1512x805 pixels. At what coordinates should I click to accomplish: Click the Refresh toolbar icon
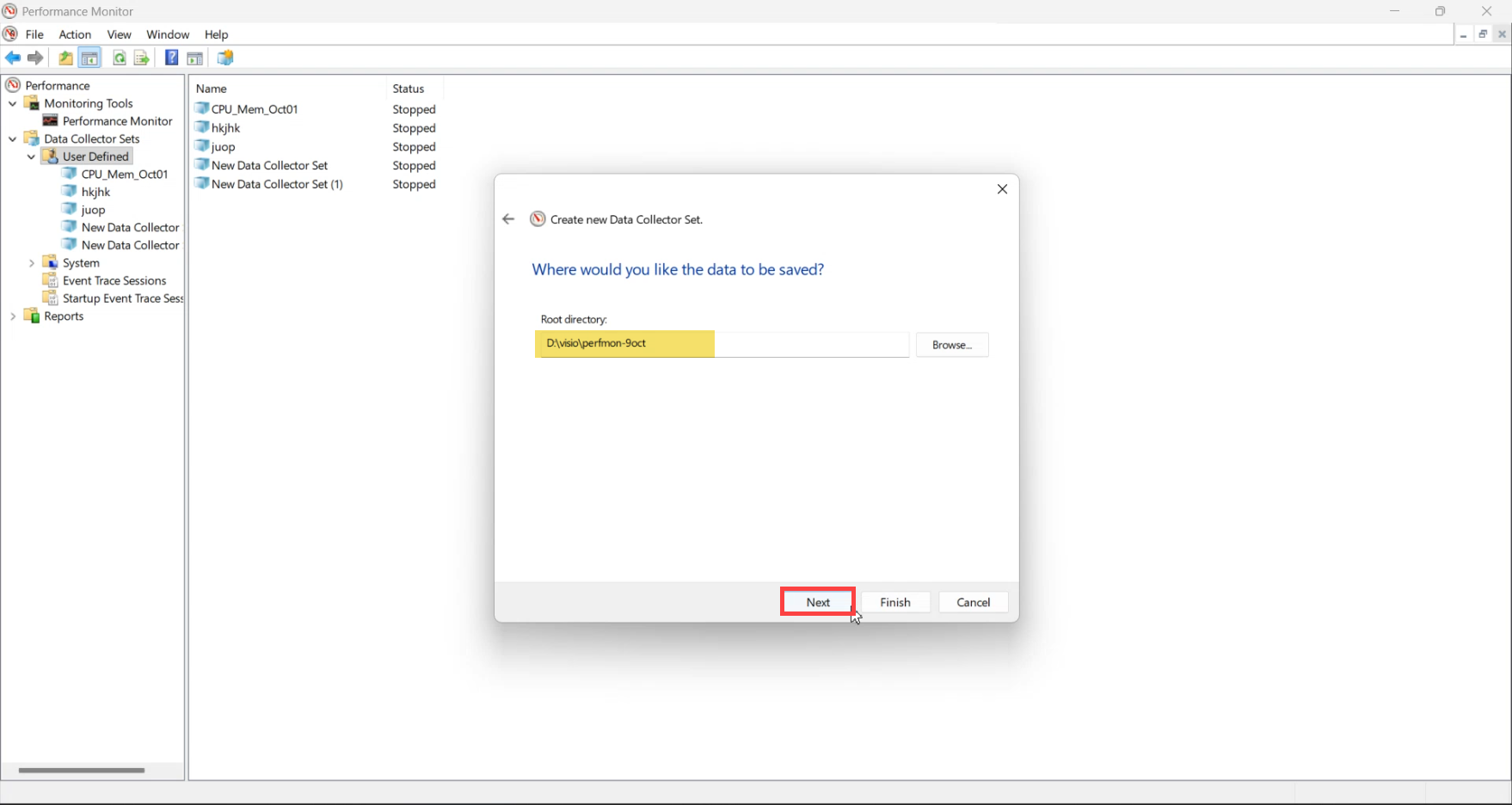click(120, 58)
